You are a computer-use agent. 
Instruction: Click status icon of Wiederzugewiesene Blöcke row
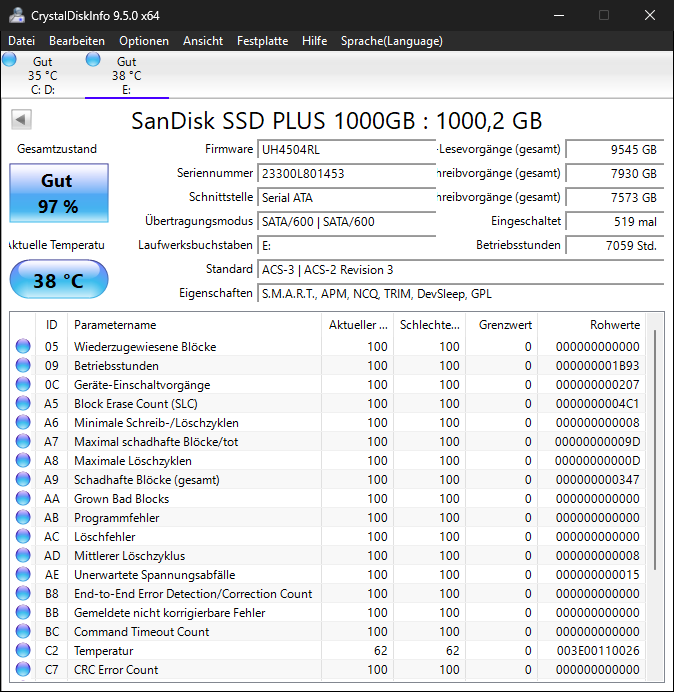(23, 347)
